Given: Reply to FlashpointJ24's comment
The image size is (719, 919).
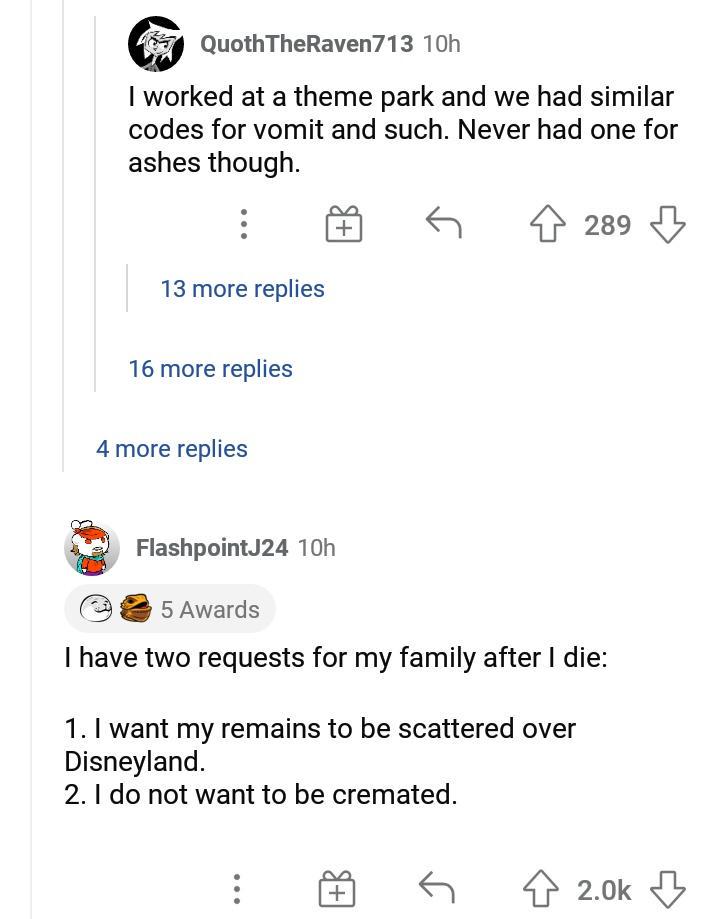Looking at the screenshot, I should pyautogui.click(x=435, y=886).
